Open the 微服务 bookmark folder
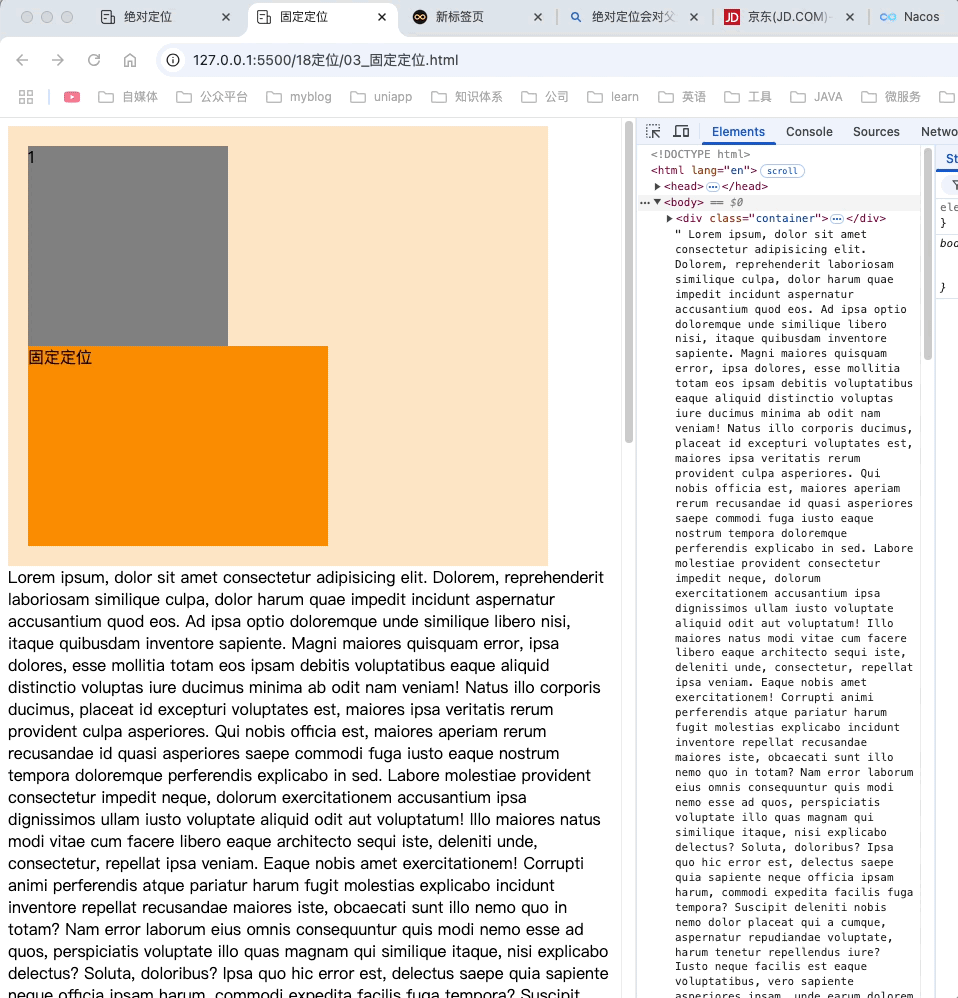The image size is (958, 998). tap(891, 97)
